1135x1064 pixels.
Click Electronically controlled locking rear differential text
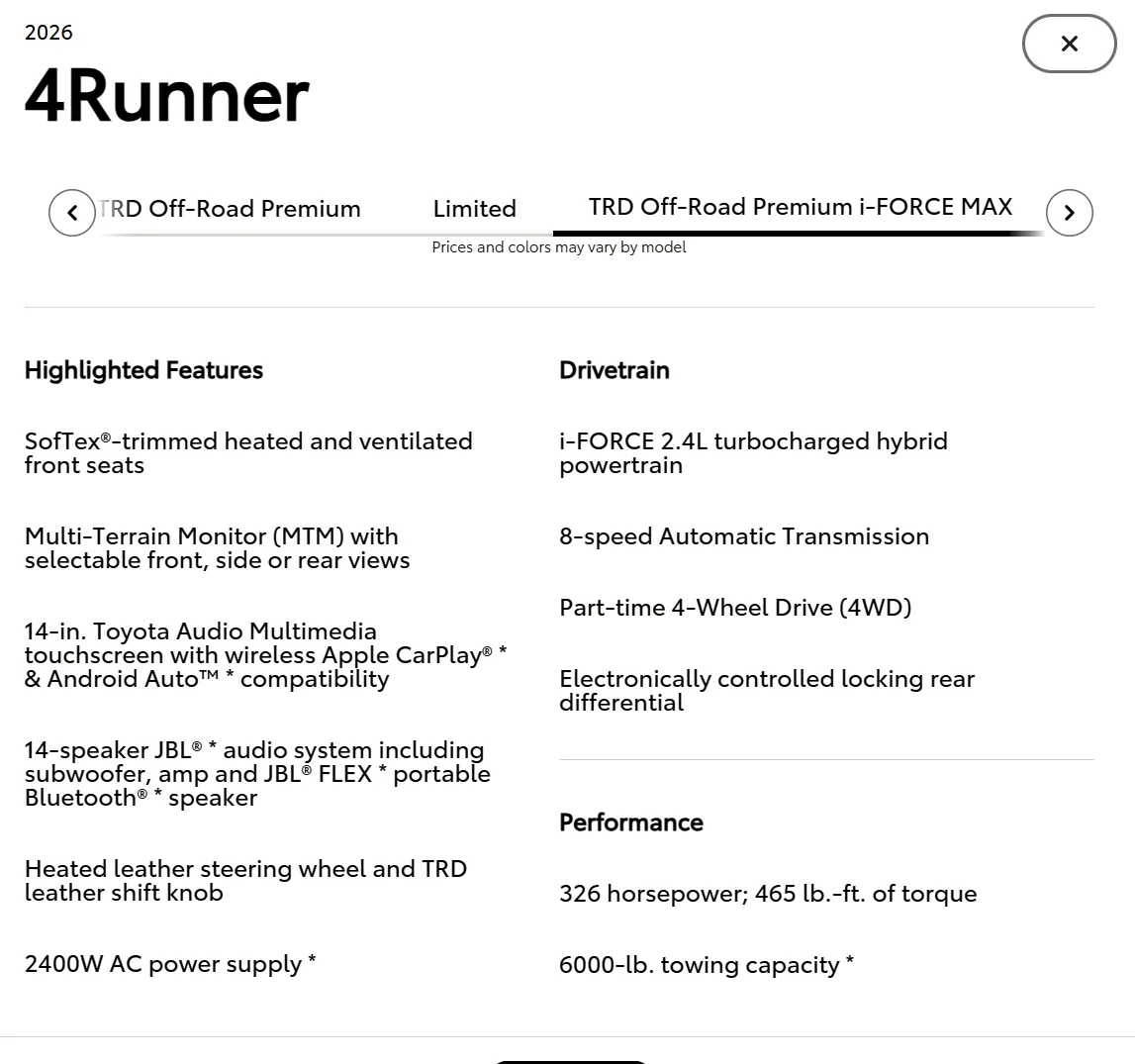(767, 691)
